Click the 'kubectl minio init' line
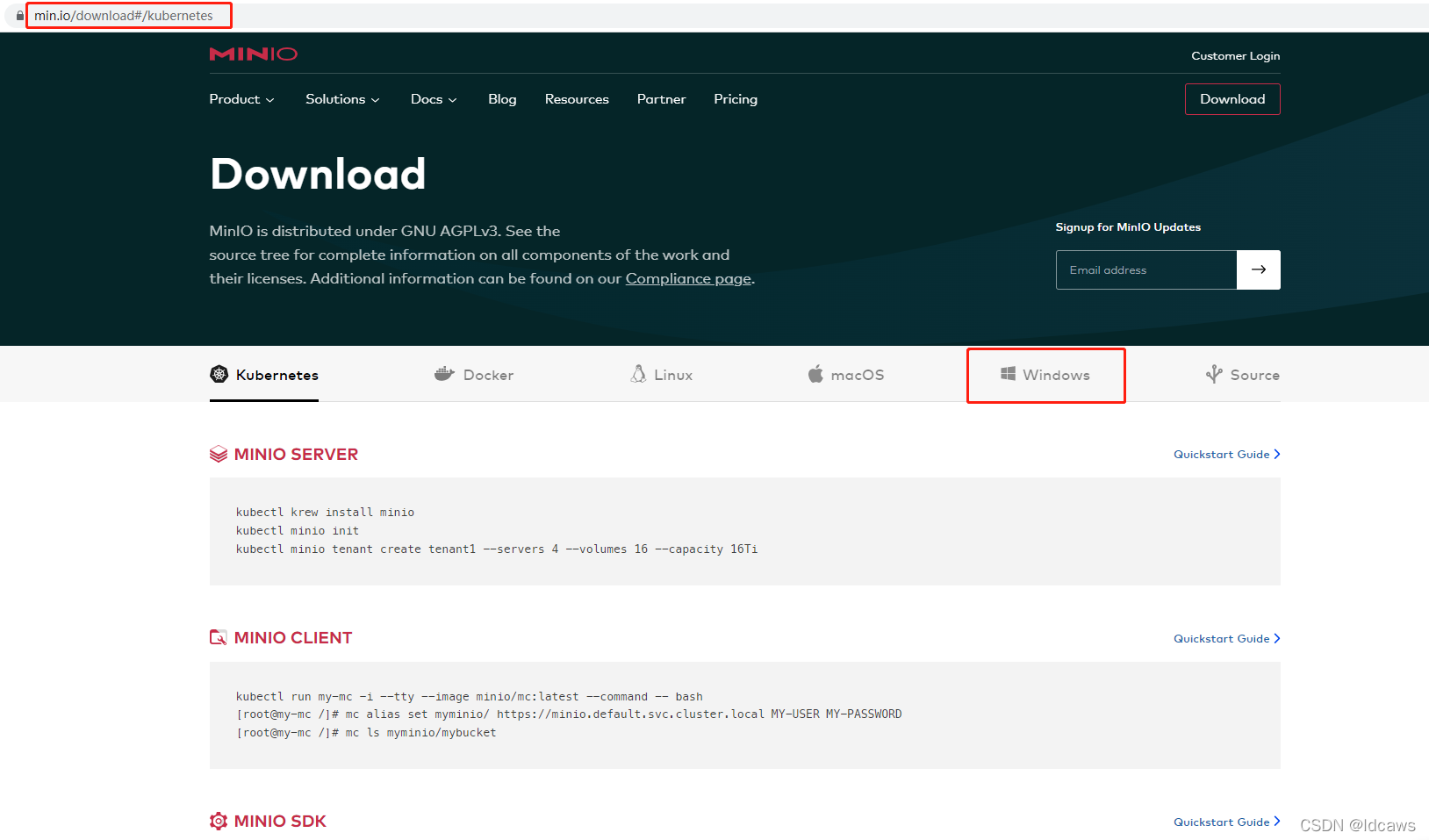 coord(298,530)
